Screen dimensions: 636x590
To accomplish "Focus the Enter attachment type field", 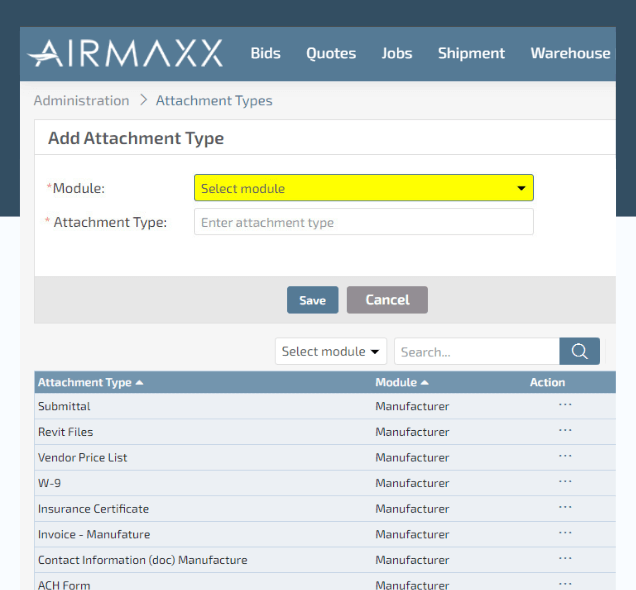I will [363, 222].
